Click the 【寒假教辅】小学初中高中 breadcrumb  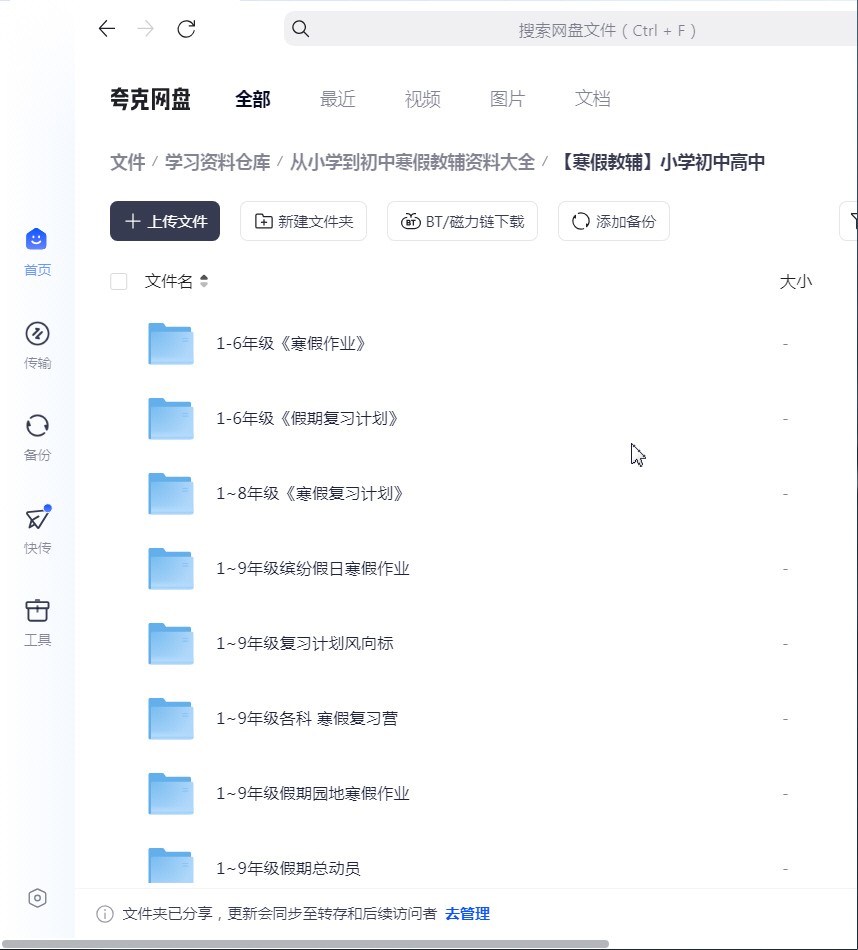tap(660, 162)
